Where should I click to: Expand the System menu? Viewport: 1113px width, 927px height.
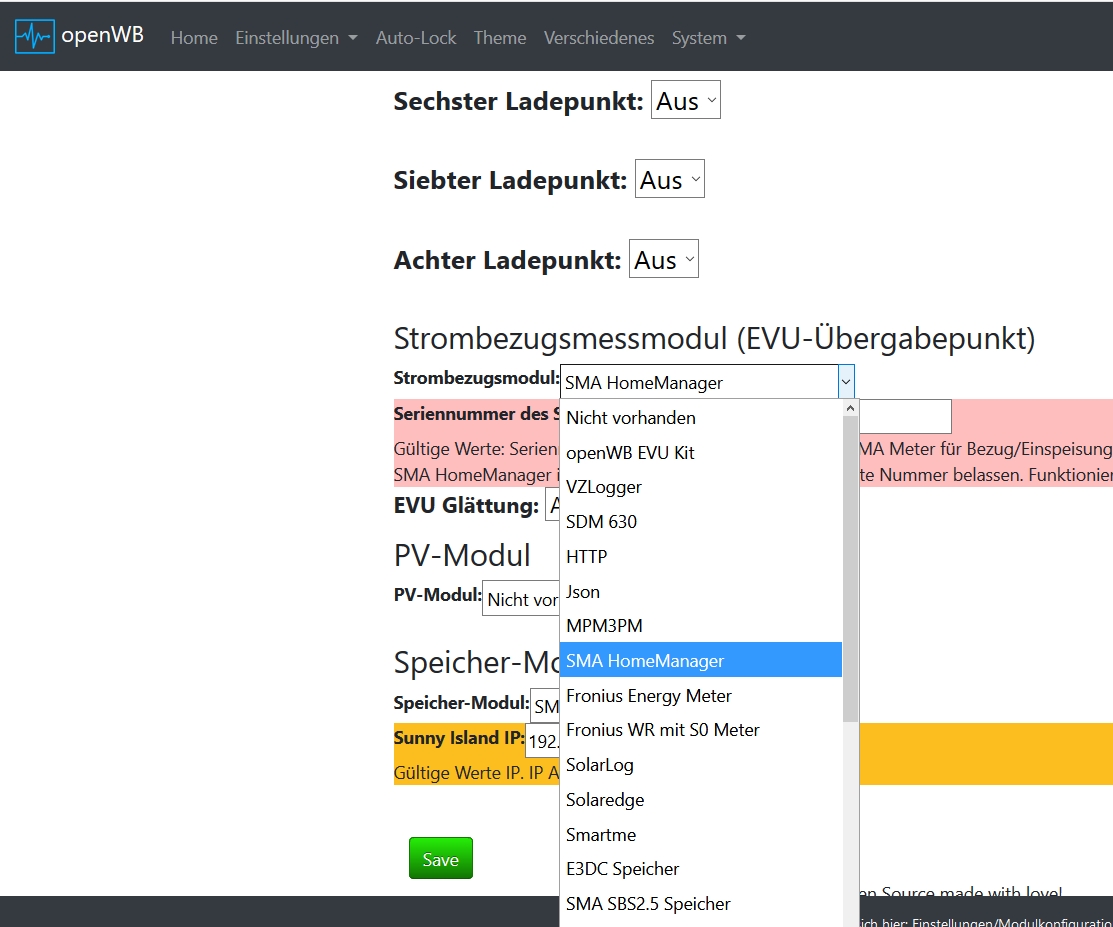coord(708,38)
